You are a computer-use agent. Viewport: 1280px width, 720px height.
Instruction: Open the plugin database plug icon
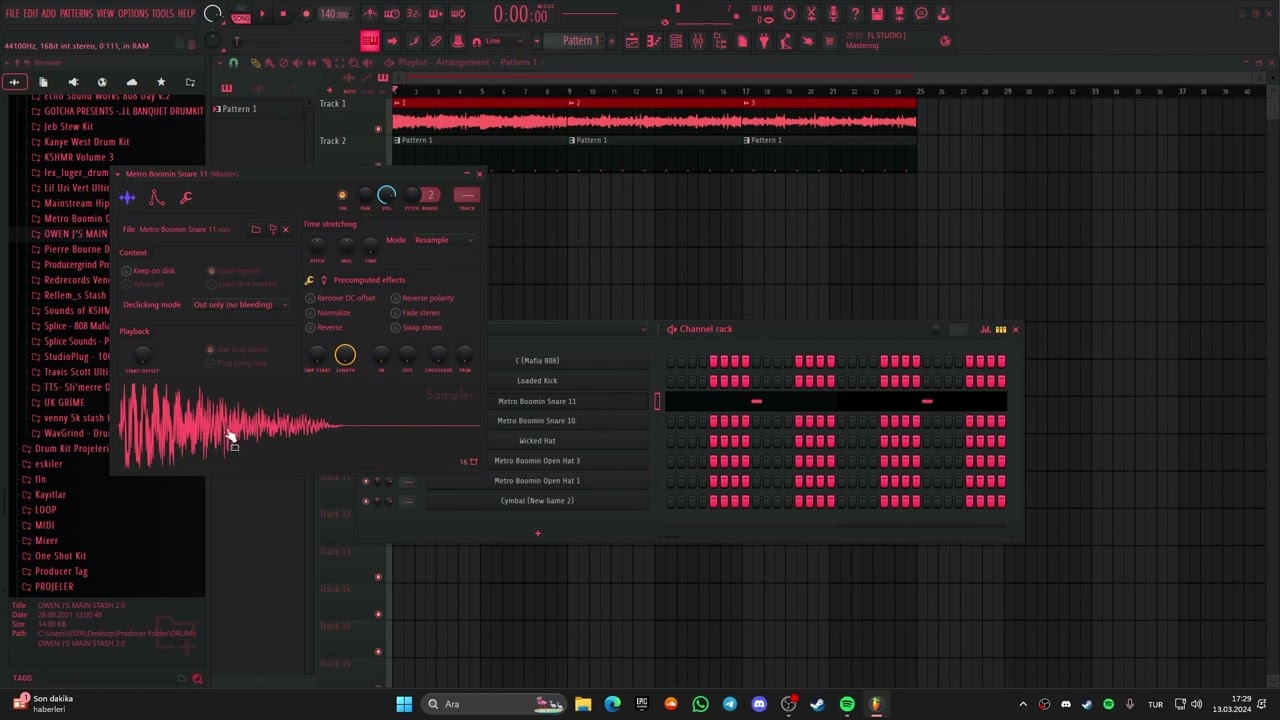[764, 41]
